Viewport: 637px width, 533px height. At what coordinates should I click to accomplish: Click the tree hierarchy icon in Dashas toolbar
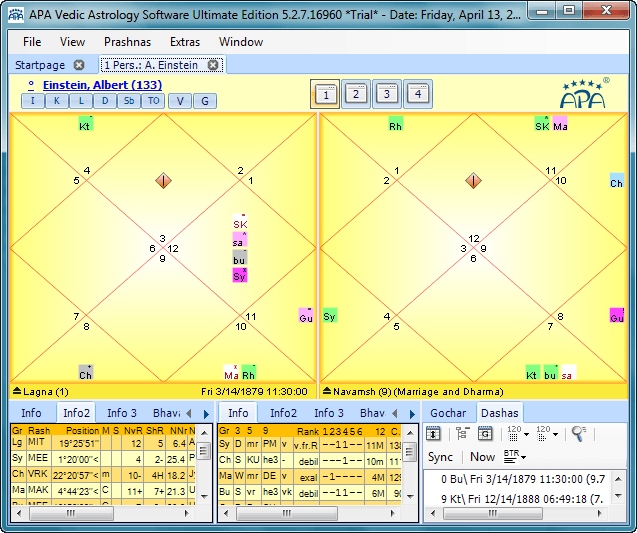(462, 433)
